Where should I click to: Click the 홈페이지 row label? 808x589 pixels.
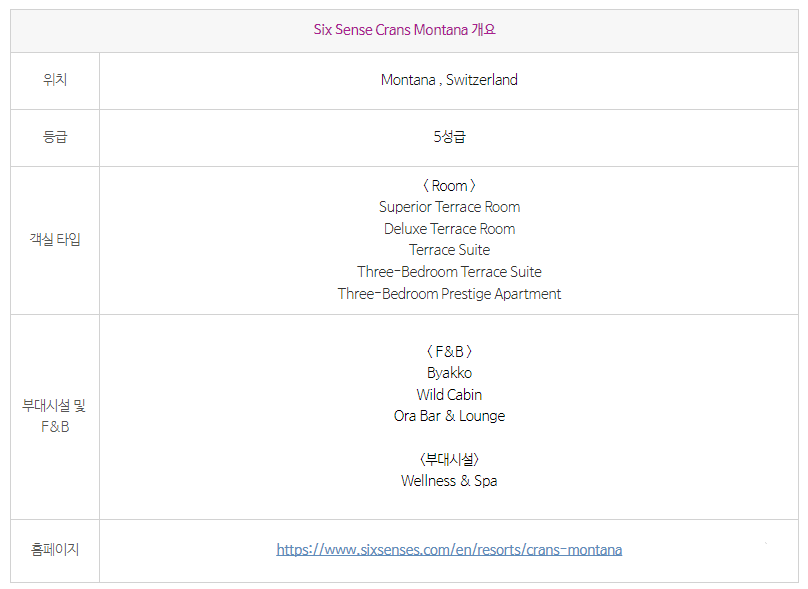coord(55,550)
